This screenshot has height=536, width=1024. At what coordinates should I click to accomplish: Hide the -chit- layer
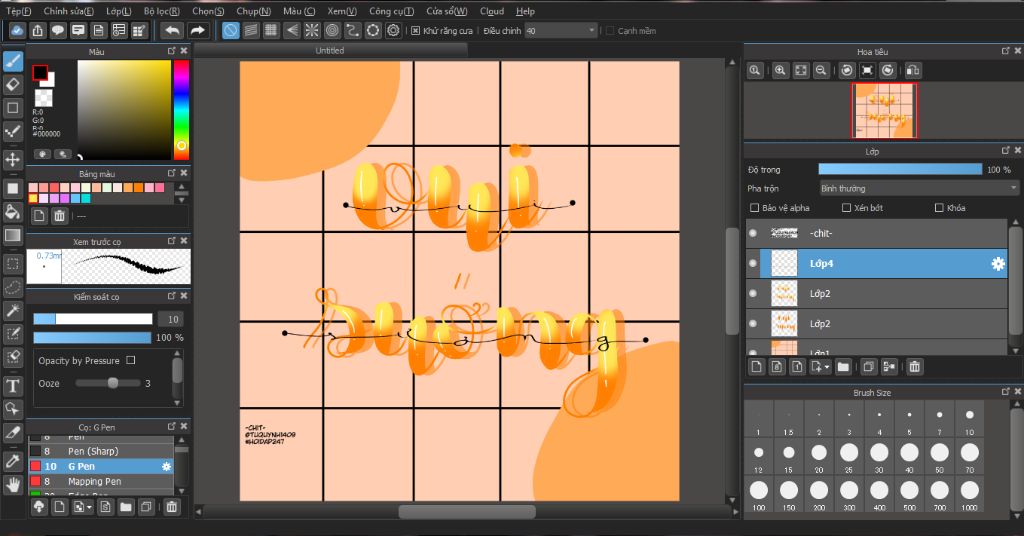tap(753, 233)
